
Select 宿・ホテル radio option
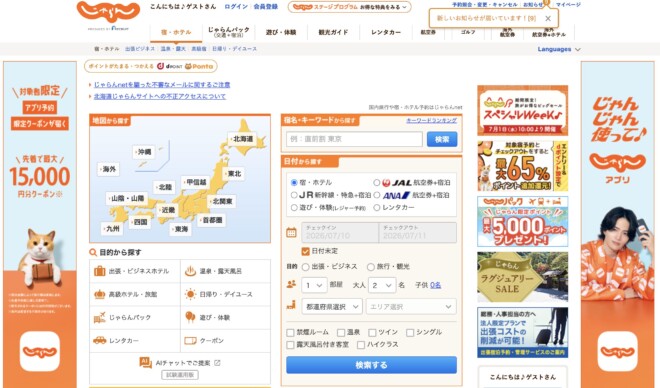coord(294,183)
